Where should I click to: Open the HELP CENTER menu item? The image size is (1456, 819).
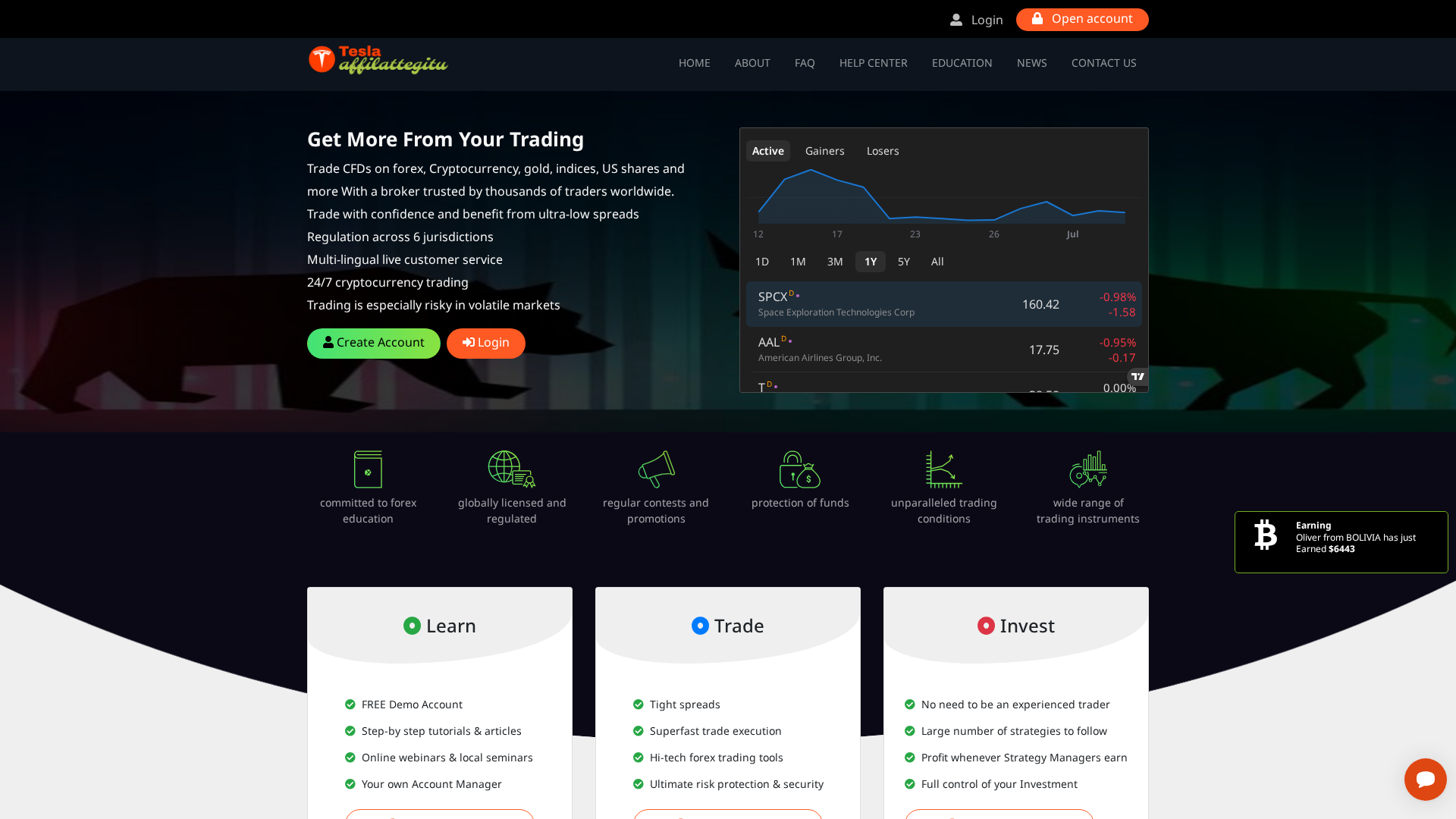(x=874, y=63)
